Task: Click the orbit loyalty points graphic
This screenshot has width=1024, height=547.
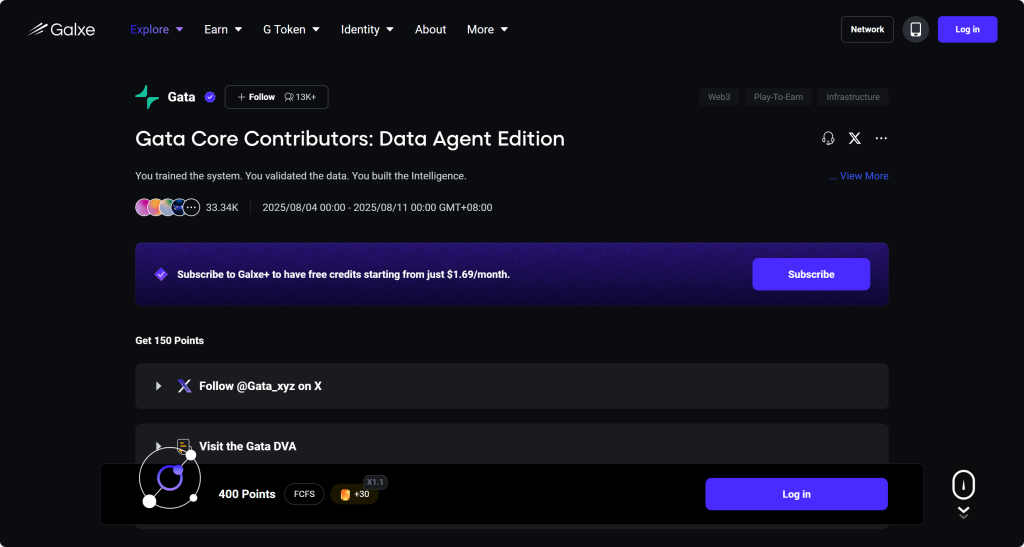Action: tap(169, 478)
